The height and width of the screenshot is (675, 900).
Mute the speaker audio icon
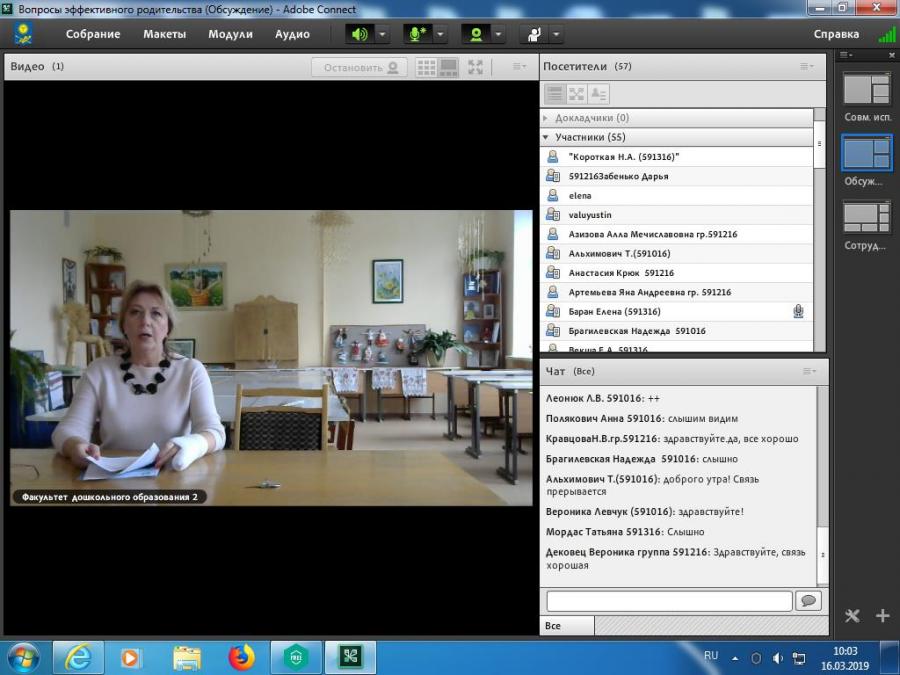[x=360, y=34]
